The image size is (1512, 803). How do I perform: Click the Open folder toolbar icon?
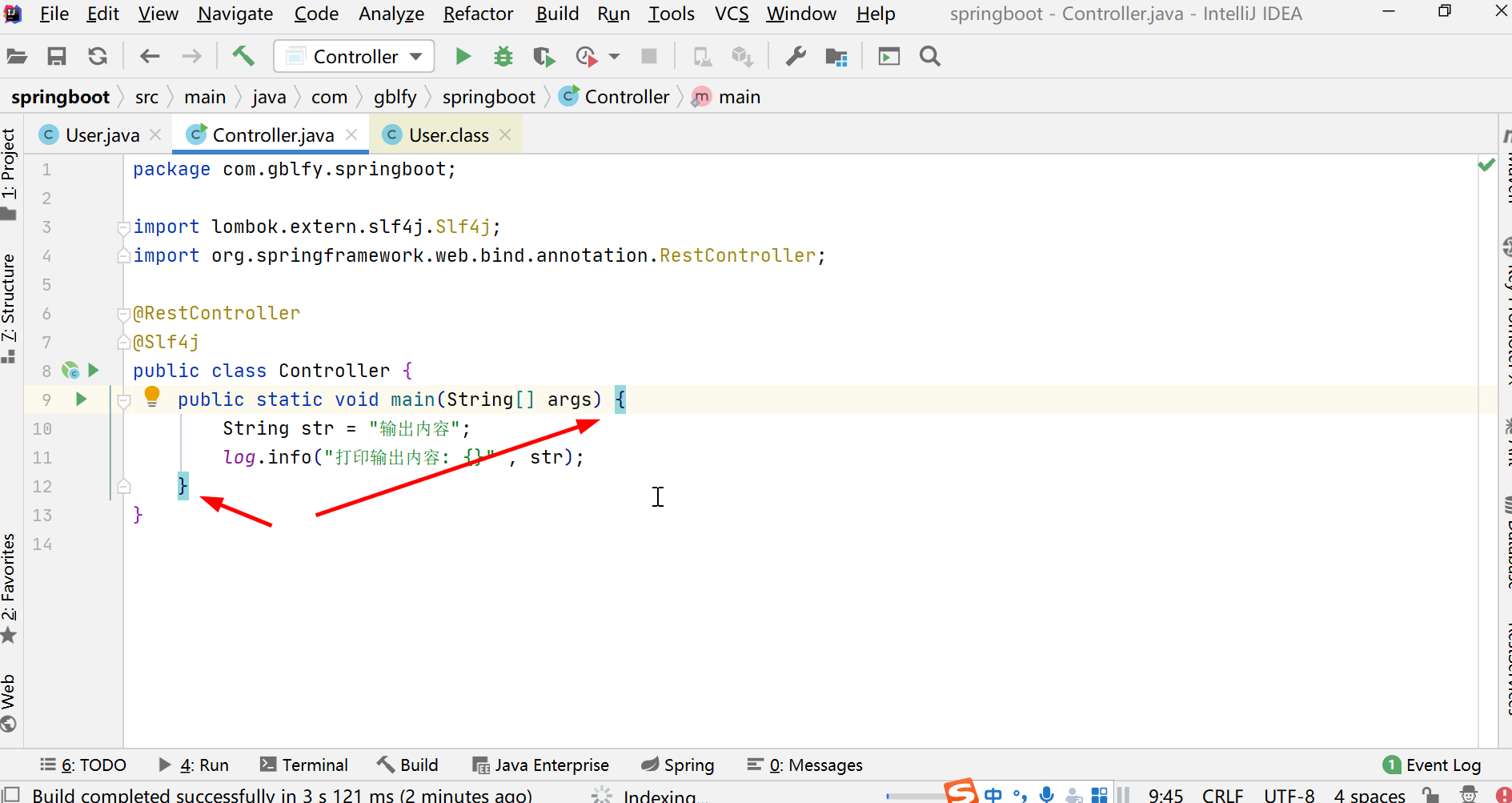[x=18, y=56]
